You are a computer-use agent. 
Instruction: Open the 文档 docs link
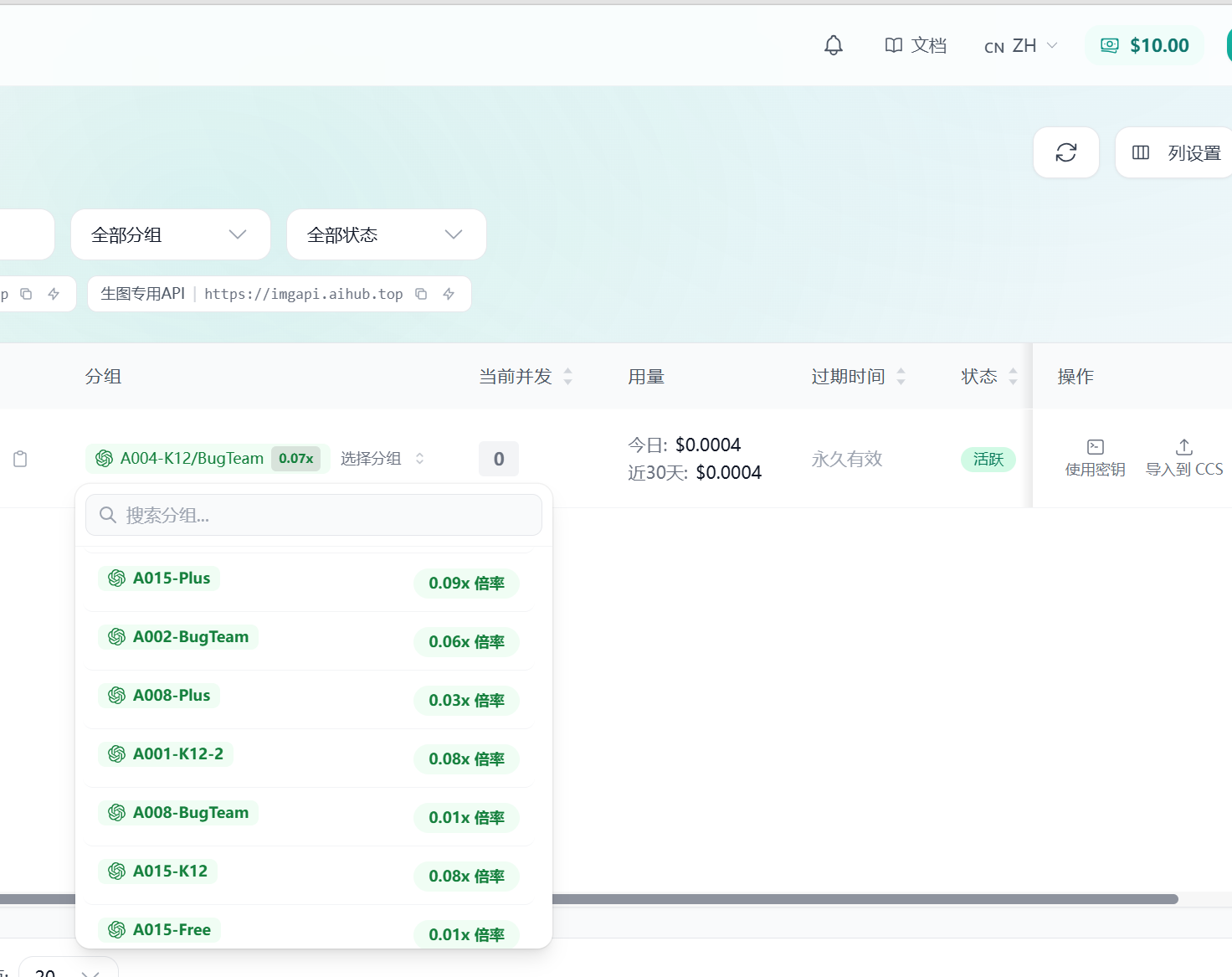tap(916, 45)
